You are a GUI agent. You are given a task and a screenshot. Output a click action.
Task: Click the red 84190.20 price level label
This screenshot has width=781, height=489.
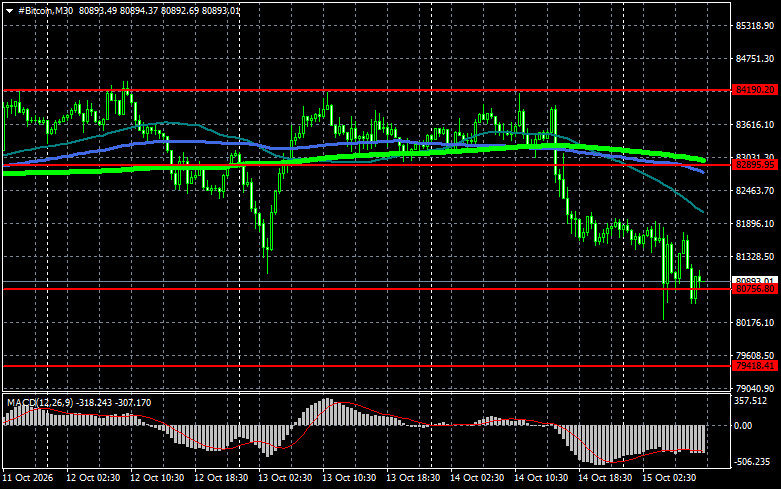pyautogui.click(x=755, y=90)
